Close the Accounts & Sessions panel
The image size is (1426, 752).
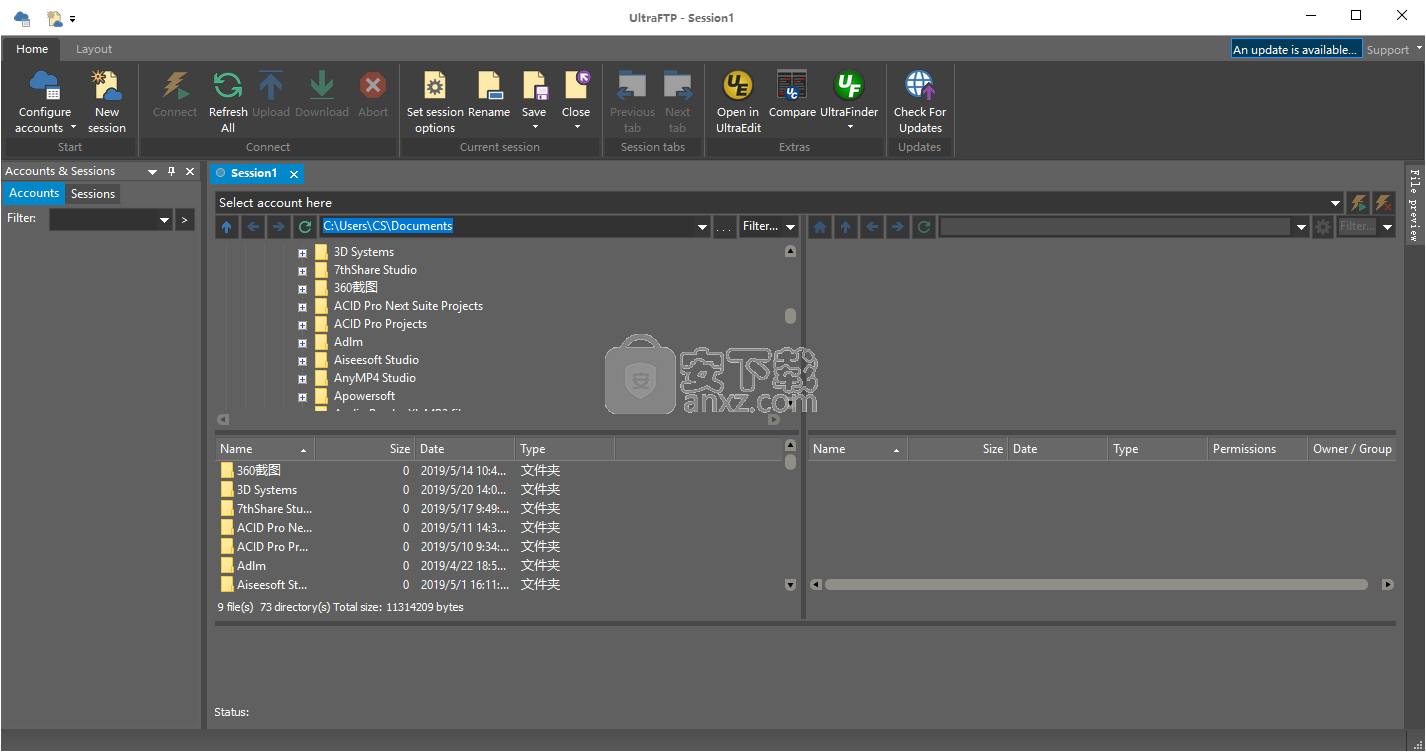[x=190, y=172]
